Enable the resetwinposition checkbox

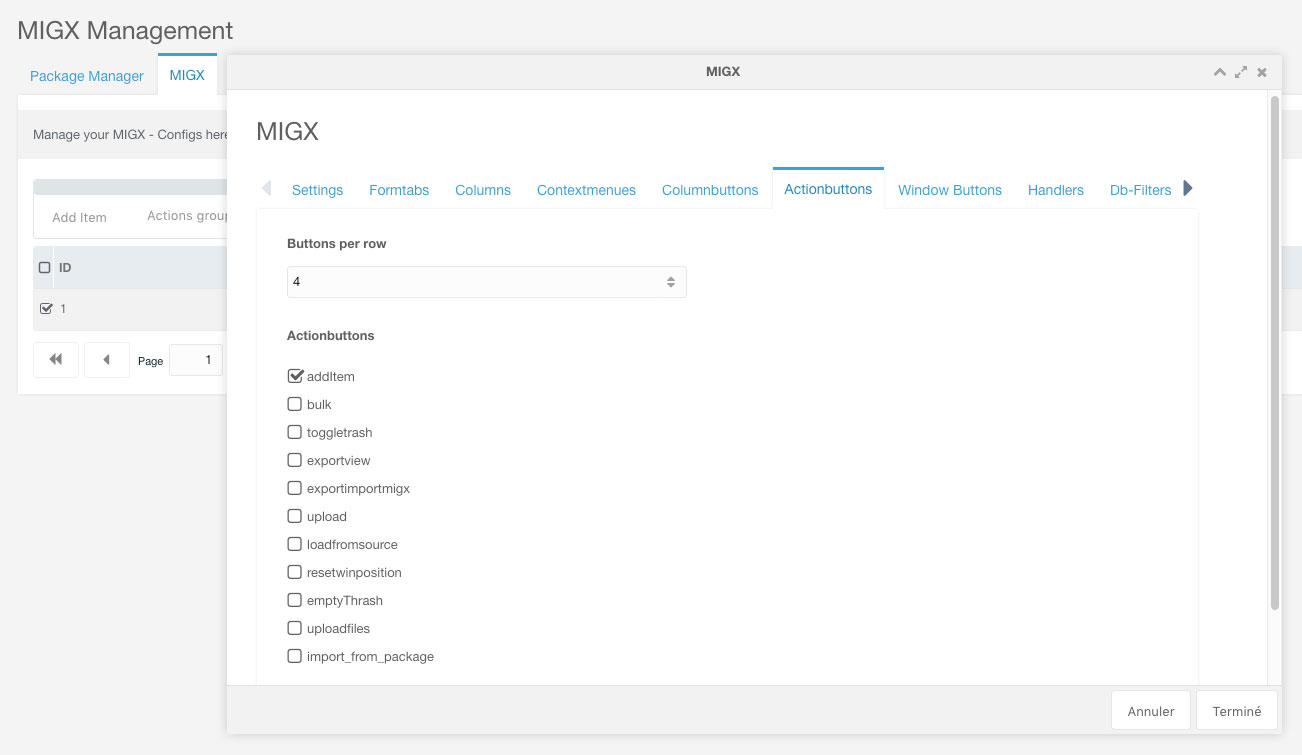tap(295, 572)
